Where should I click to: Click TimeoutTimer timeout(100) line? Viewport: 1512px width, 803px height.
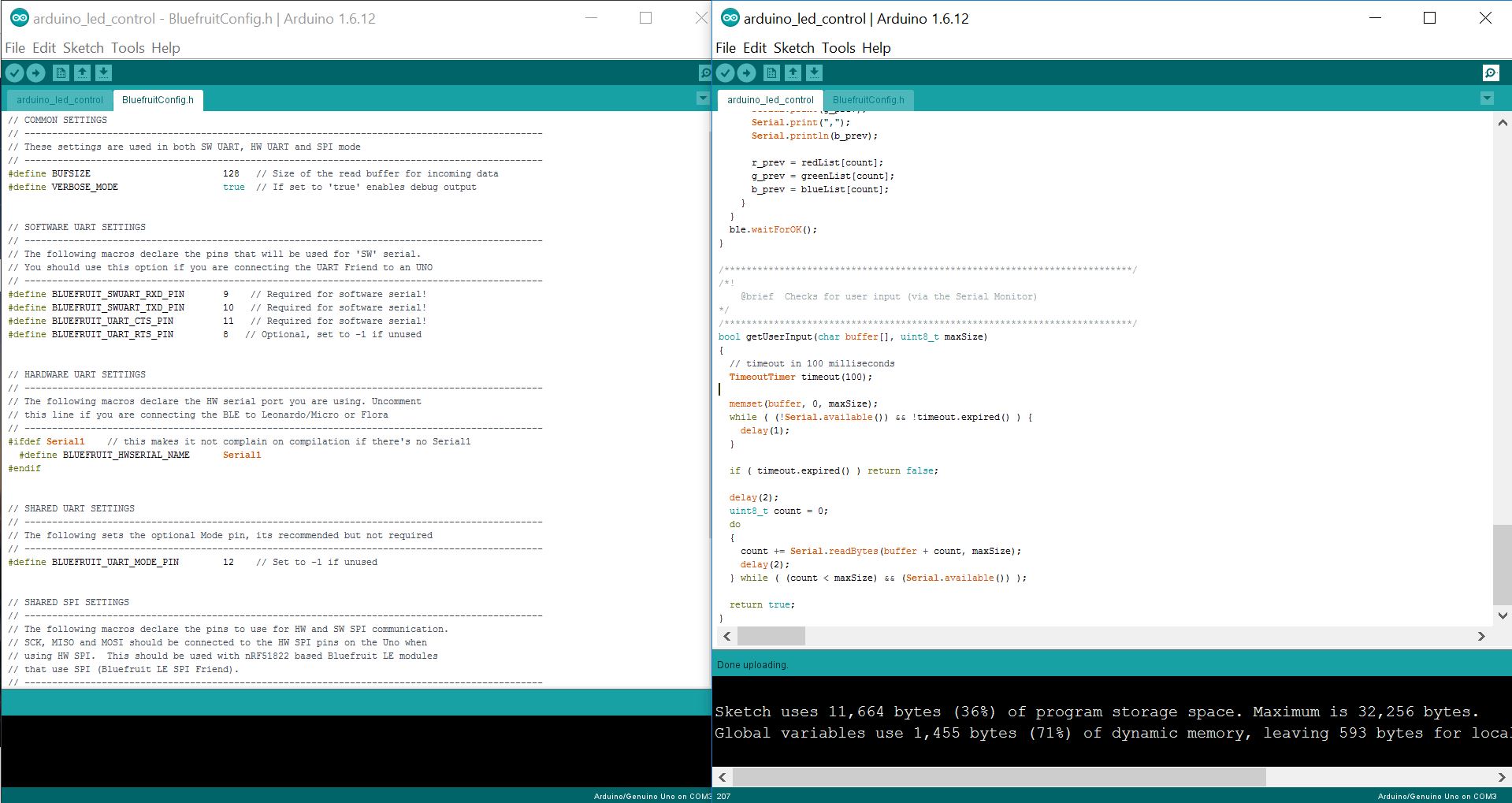801,377
